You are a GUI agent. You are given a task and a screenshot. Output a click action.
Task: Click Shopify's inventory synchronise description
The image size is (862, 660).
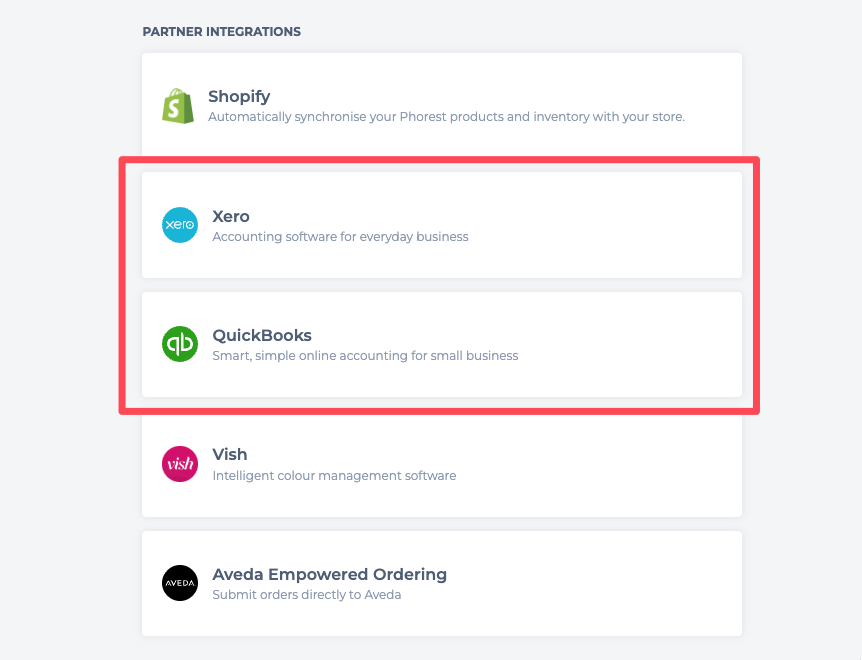click(446, 117)
